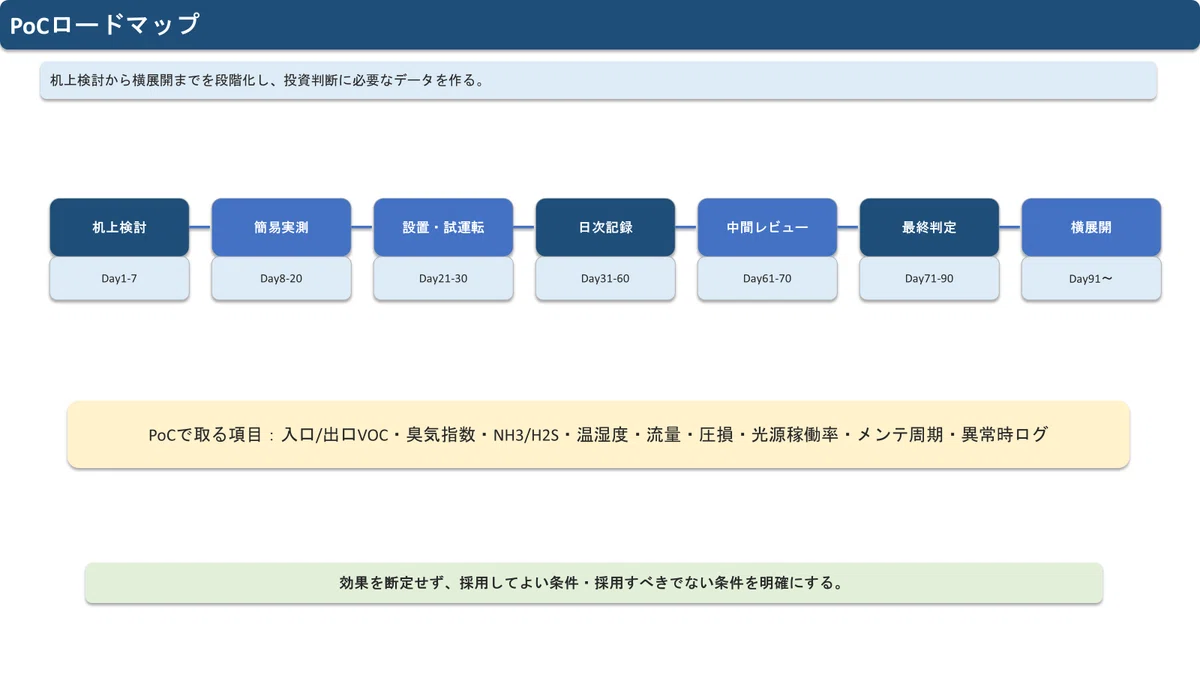Image resolution: width=1200 pixels, height=675 pixels.
Task: Select the 机上検討 phase box
Action: click(x=119, y=227)
